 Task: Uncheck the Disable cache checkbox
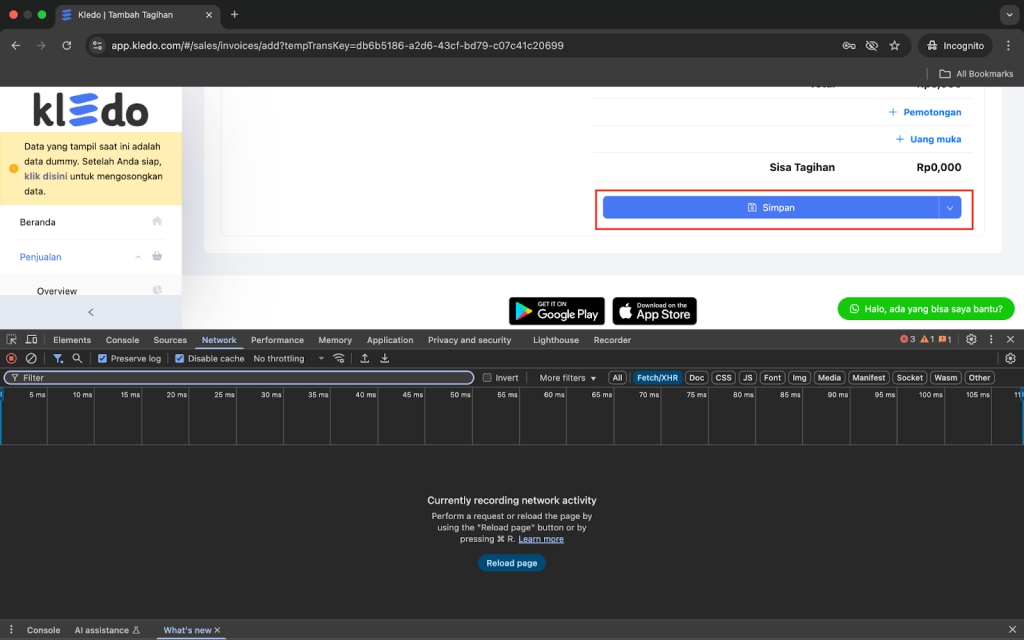[x=180, y=358]
